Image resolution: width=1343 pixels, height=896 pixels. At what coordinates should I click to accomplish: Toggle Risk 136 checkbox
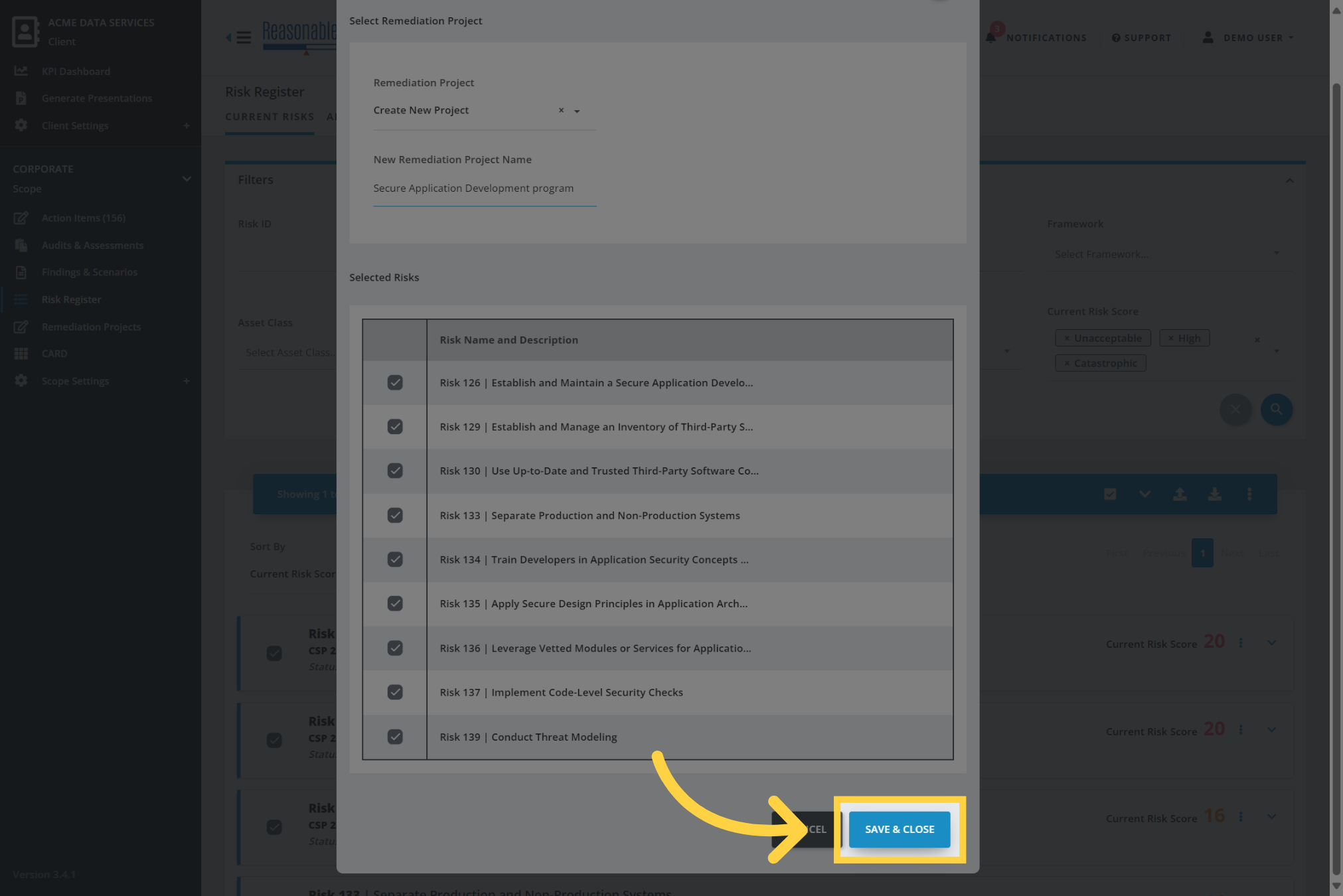point(395,648)
